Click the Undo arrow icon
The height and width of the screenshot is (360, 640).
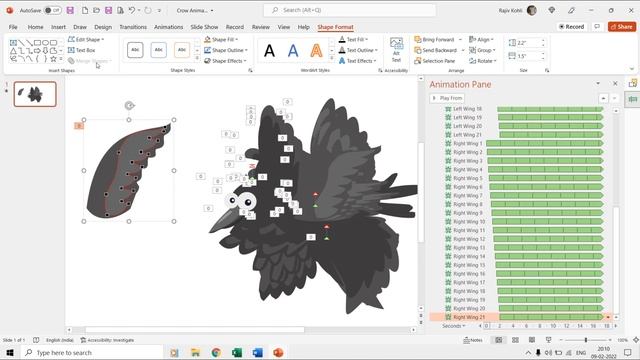click(x=131, y=10)
